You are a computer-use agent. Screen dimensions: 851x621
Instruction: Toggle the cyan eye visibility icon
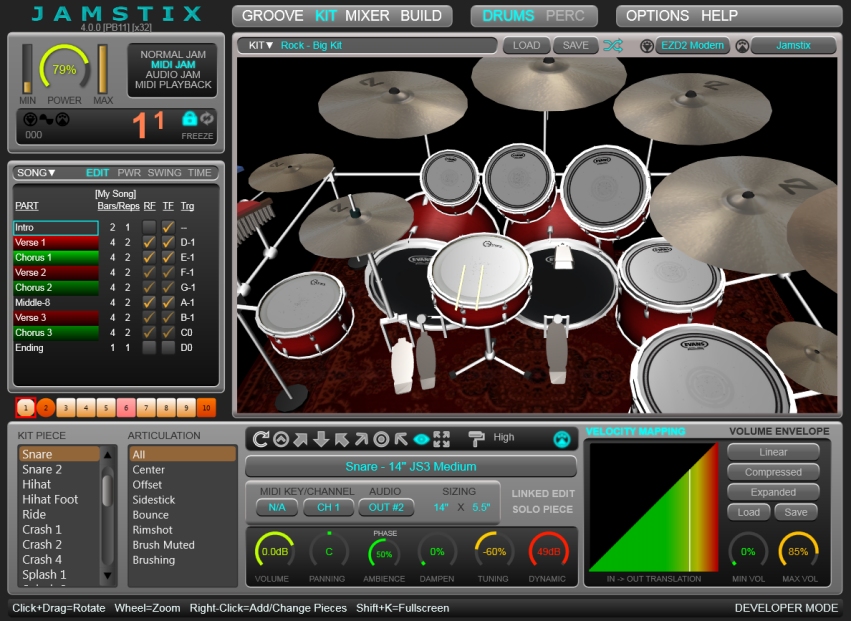pos(421,439)
